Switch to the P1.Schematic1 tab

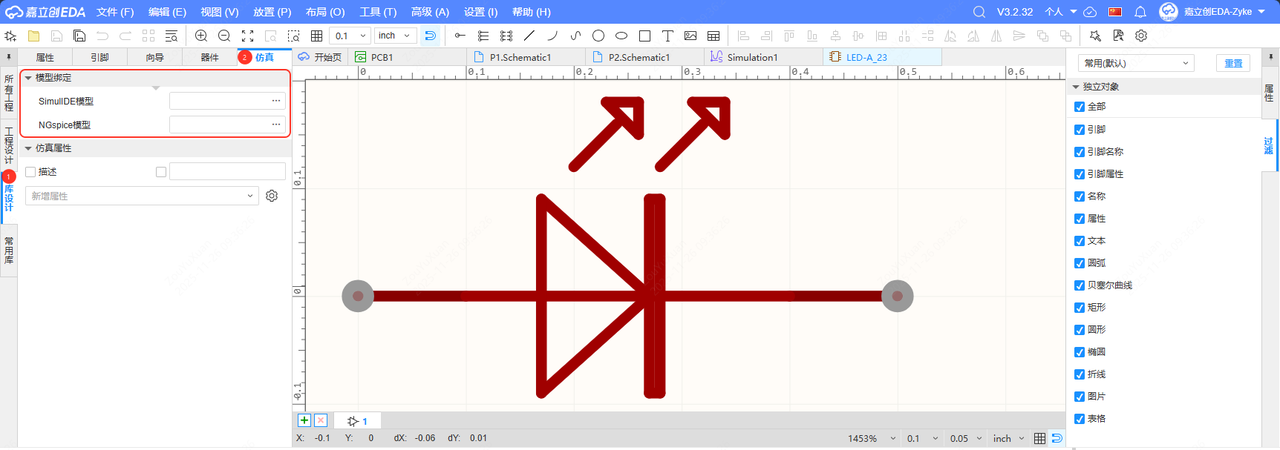[520, 58]
